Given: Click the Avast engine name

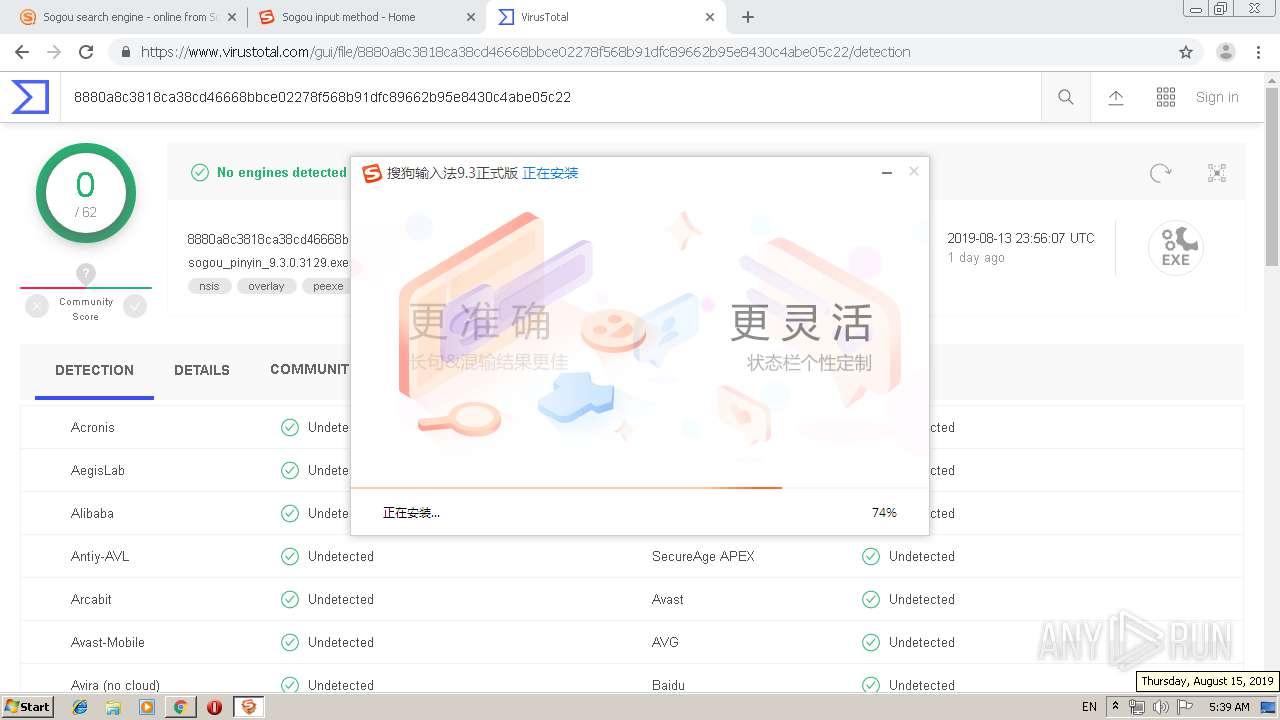Looking at the screenshot, I should tap(668, 599).
